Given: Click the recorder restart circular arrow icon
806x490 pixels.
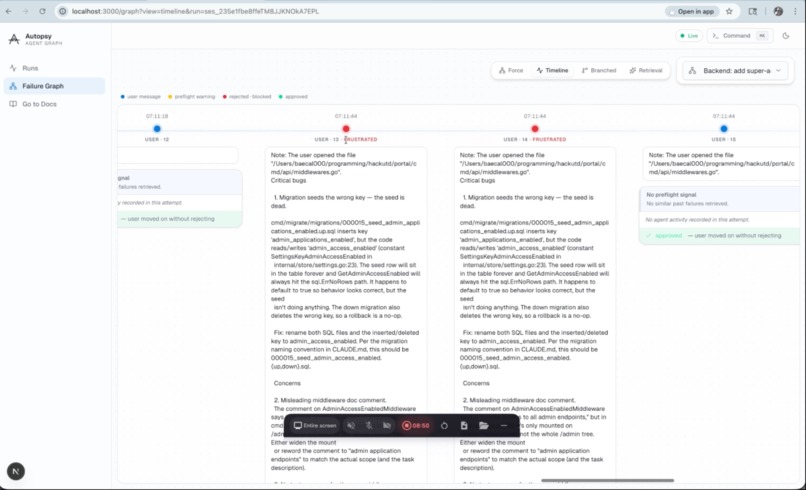Looking at the screenshot, I should pyautogui.click(x=444, y=425).
